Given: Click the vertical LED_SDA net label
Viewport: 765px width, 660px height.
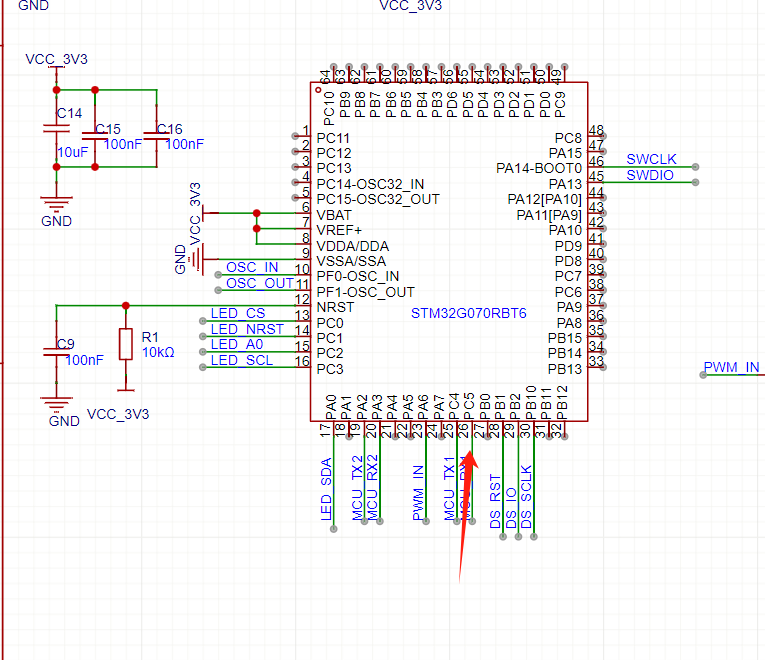Looking at the screenshot, I should point(326,489).
